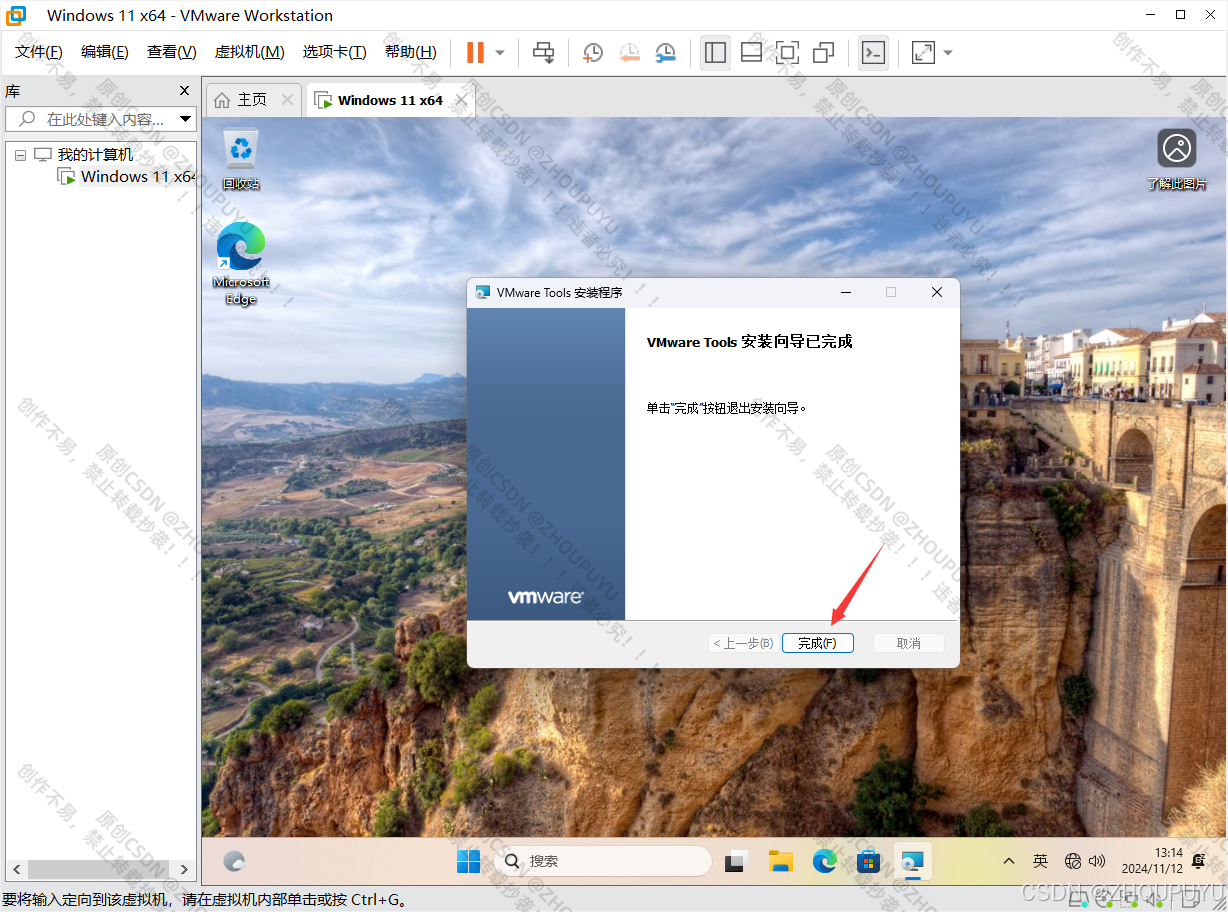Click the guest network globe tray icon
Screen dimensions: 1228x912
coord(1073,861)
